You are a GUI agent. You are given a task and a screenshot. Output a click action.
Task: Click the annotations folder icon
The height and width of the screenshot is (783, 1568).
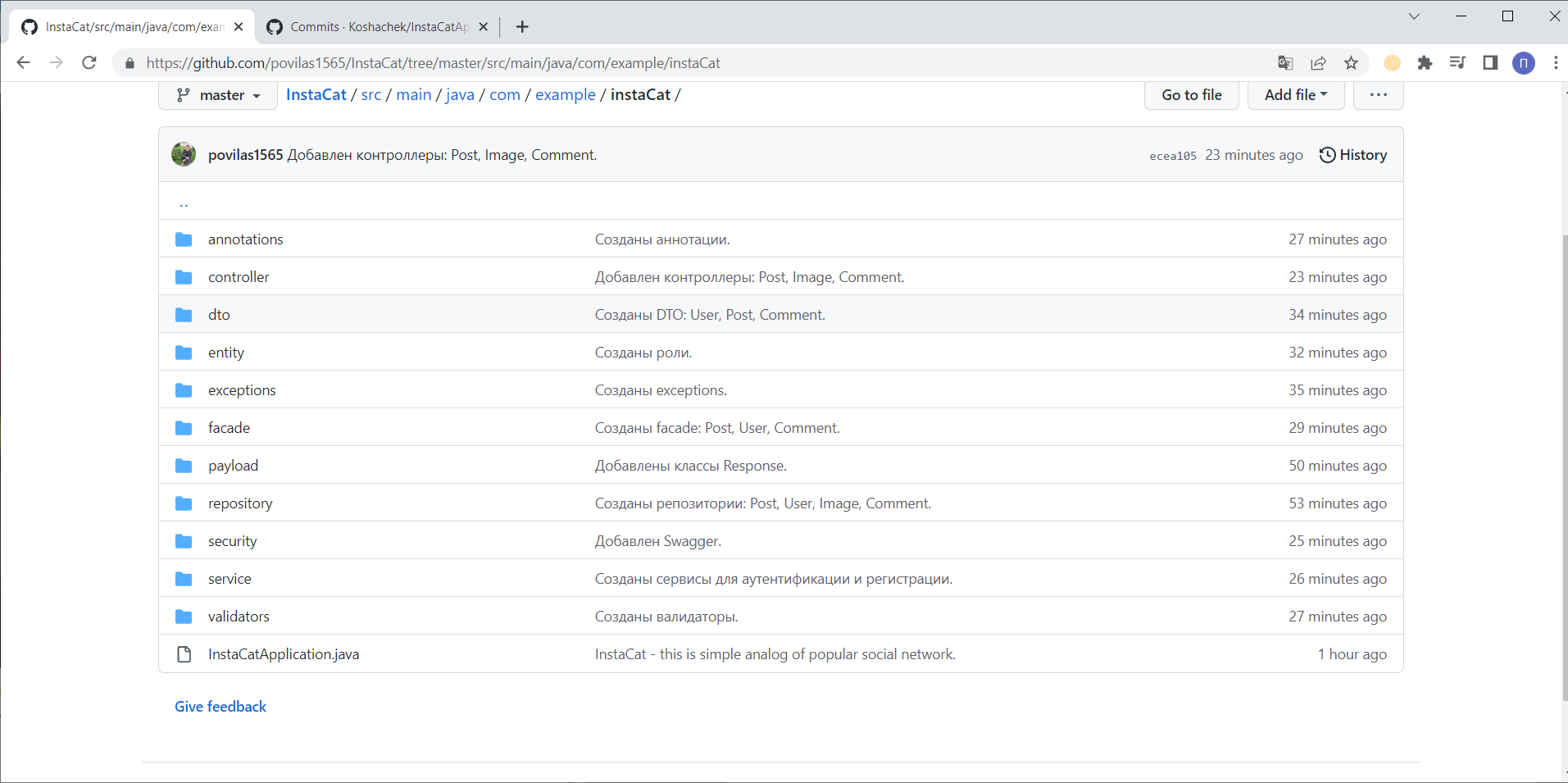pos(184,239)
